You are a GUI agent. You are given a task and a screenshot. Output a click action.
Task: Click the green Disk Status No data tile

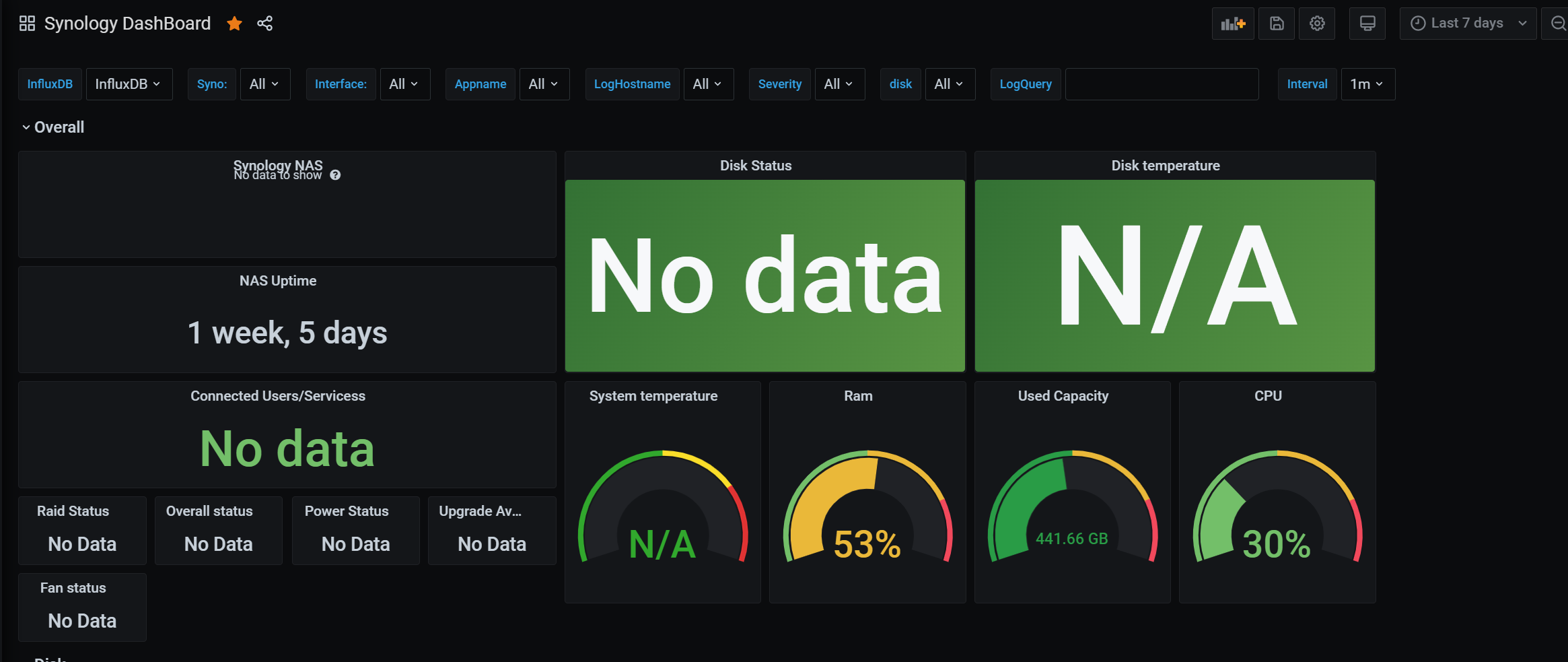coord(765,275)
